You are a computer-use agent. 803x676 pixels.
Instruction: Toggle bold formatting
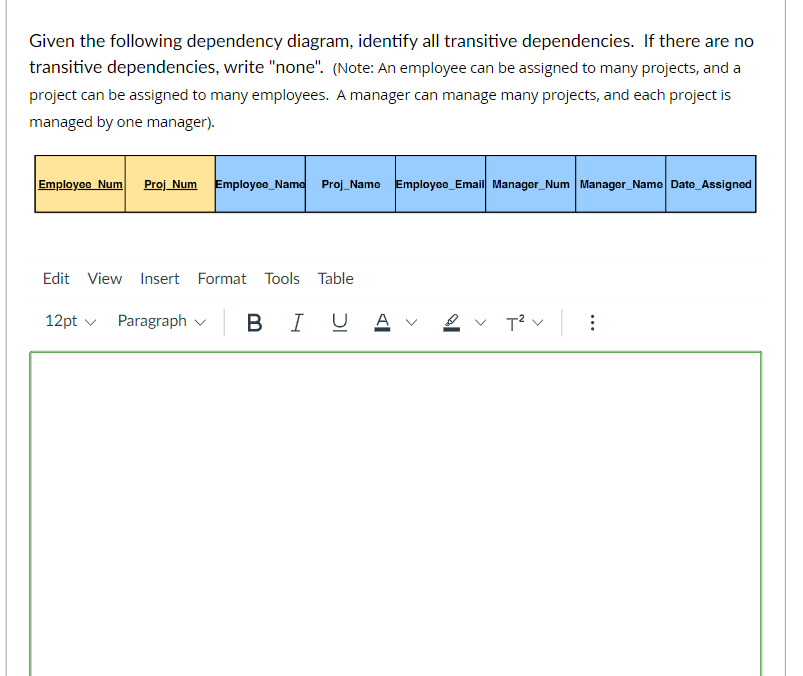(254, 322)
